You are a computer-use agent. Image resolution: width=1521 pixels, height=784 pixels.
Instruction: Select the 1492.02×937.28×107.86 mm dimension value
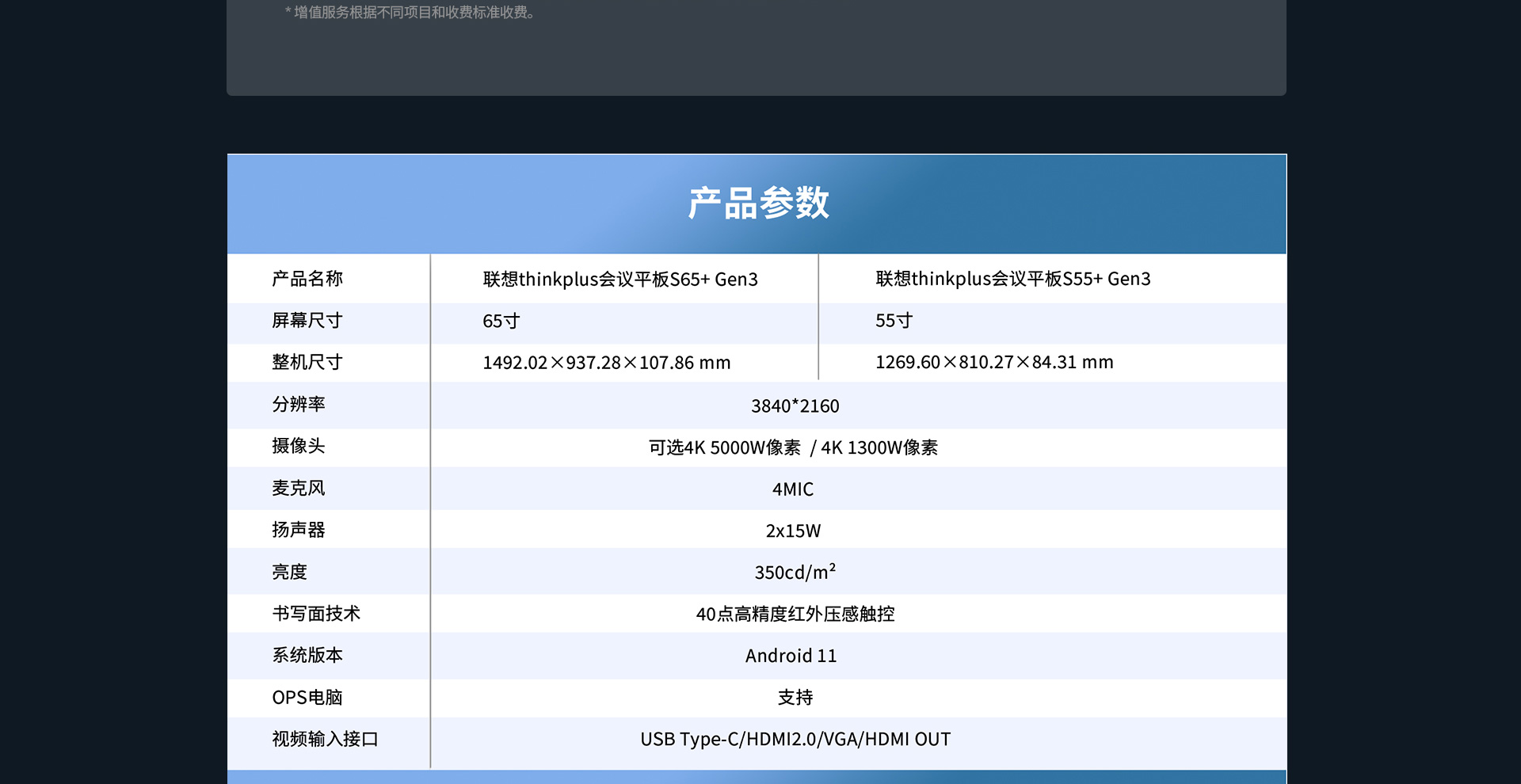(x=606, y=363)
